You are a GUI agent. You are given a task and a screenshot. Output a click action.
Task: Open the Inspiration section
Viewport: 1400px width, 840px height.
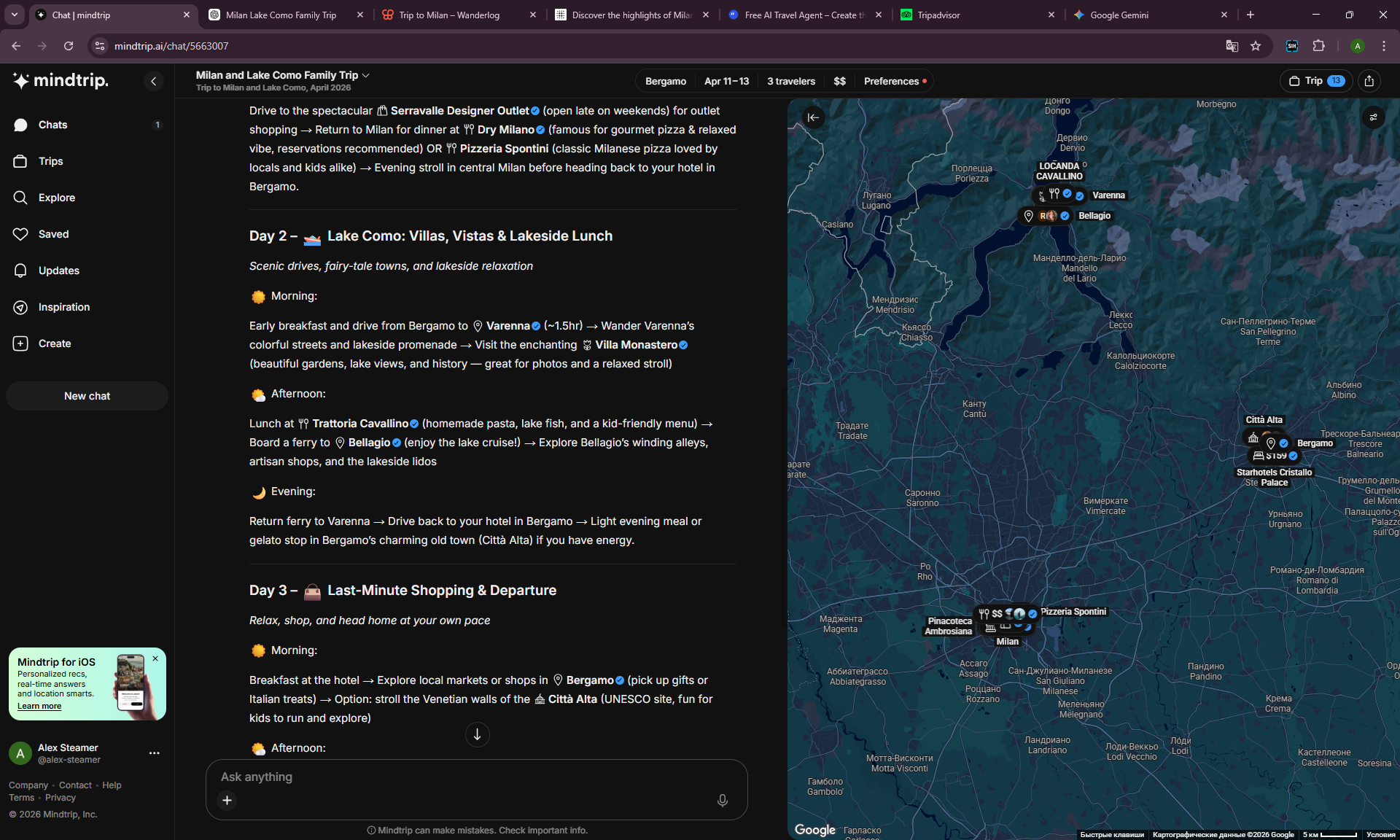[64, 307]
